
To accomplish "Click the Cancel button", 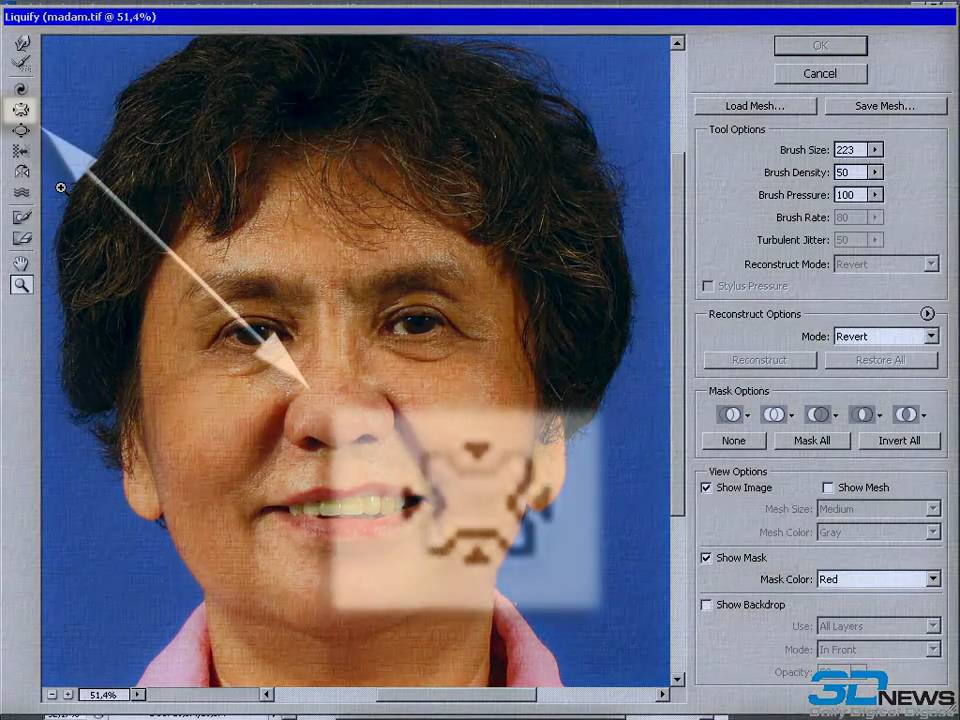I will coord(820,73).
